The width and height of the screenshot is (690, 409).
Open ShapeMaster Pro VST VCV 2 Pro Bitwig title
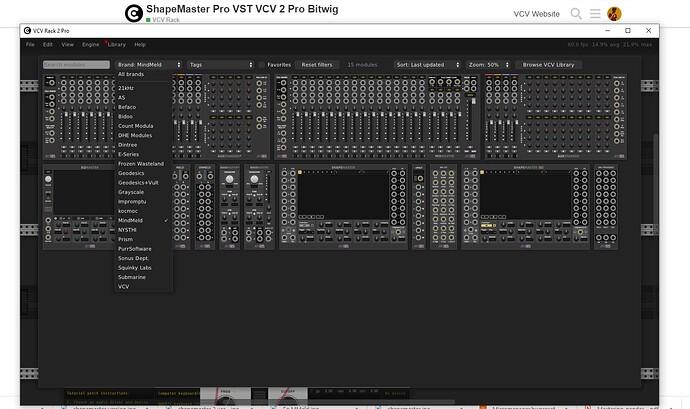tap(242, 9)
